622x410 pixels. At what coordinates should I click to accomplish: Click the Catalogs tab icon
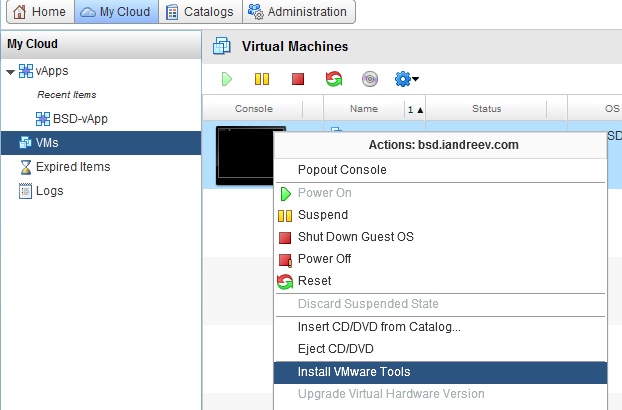tap(172, 12)
